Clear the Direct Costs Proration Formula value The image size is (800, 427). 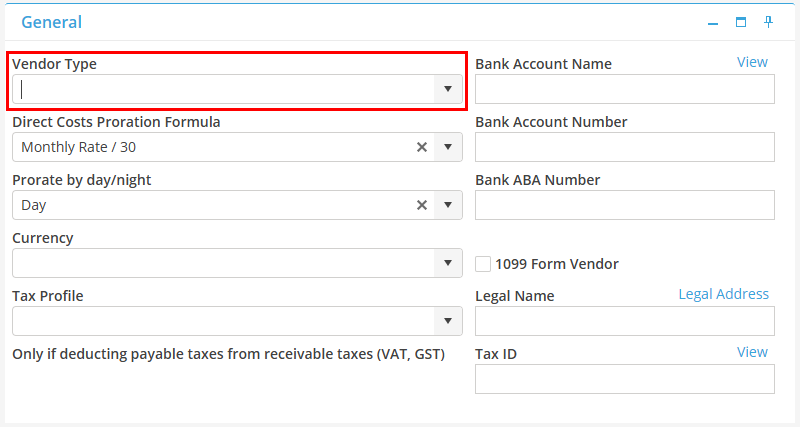coord(422,147)
